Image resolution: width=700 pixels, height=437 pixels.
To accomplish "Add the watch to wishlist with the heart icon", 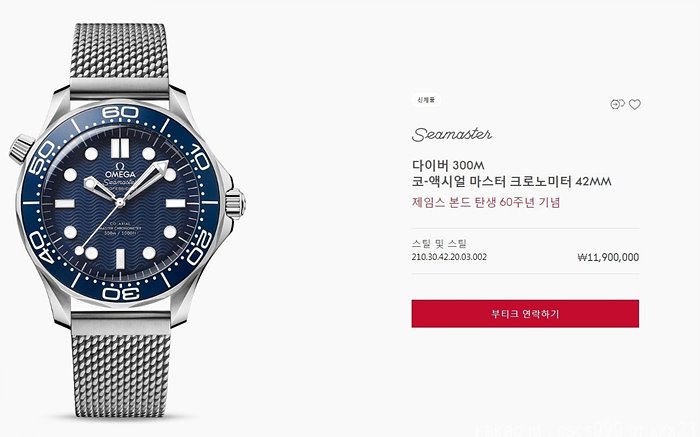I will (x=634, y=104).
